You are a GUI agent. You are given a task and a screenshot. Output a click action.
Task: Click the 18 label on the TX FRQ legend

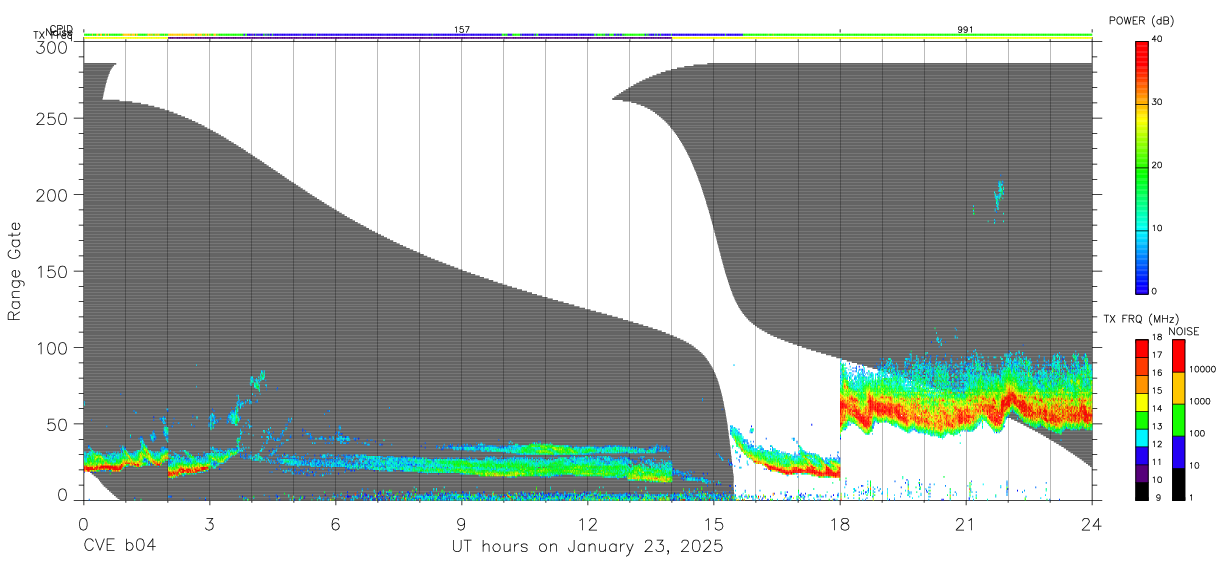coord(1157,338)
